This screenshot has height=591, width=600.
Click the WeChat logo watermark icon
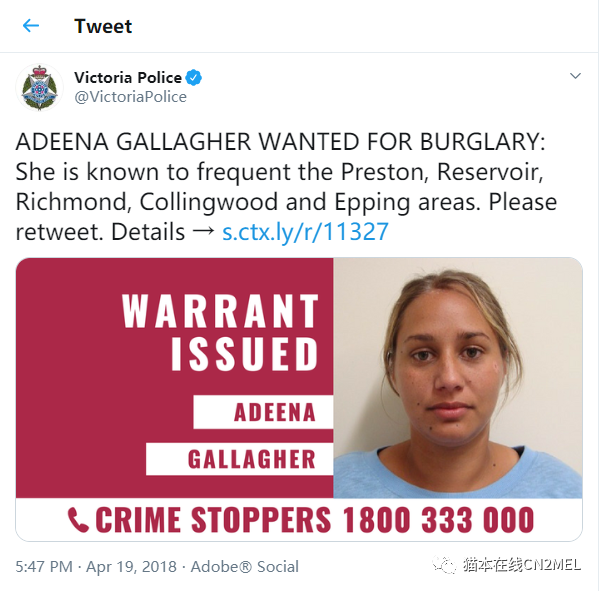444,565
